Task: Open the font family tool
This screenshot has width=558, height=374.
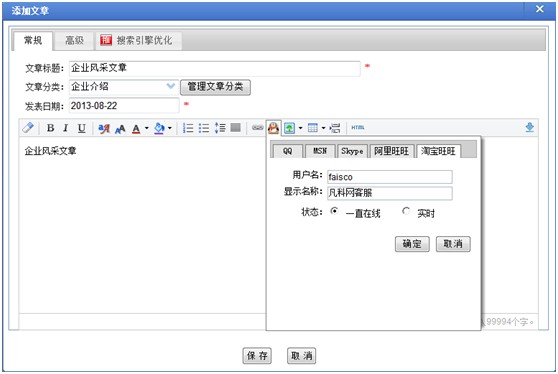Action: 104,128
